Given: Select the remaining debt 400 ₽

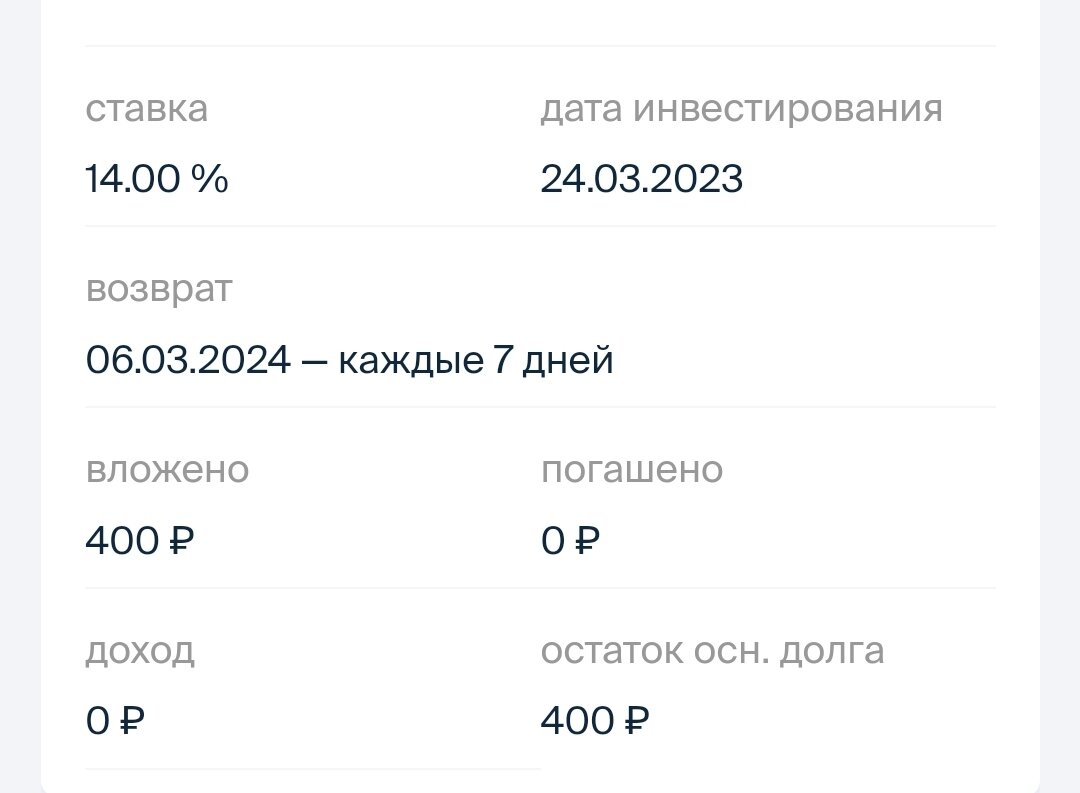Looking at the screenshot, I should point(594,720).
